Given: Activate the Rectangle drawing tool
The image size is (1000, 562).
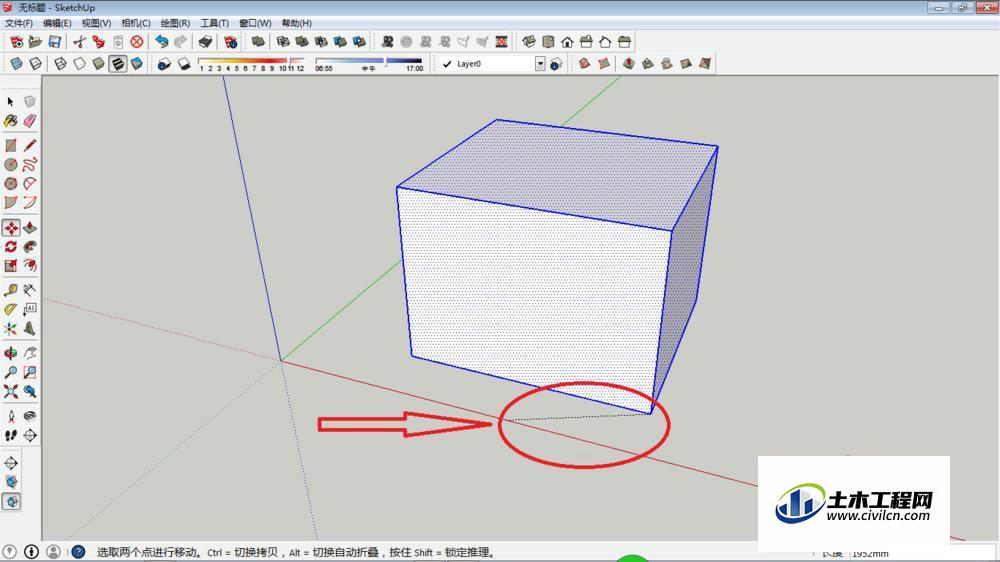Looking at the screenshot, I should [x=10, y=145].
